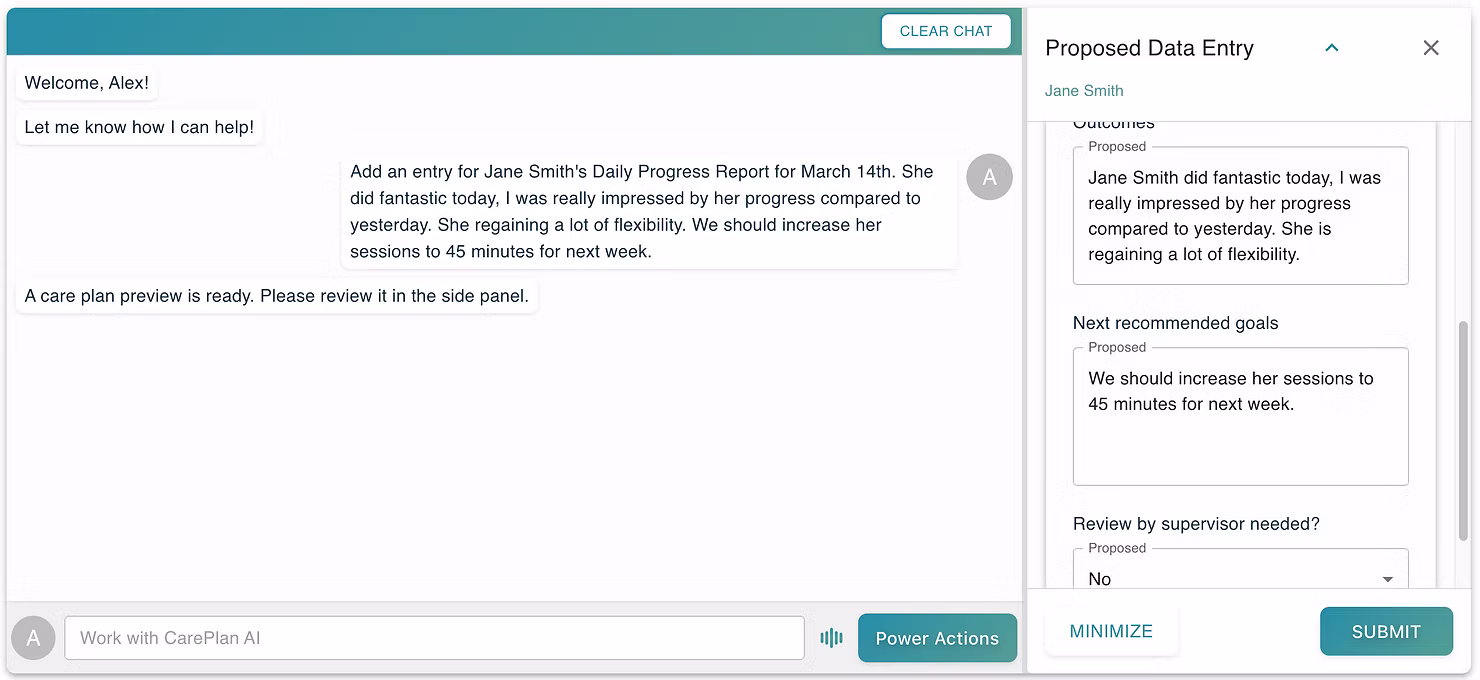Collapse the Proposed Data Entry panel with the chevron
This screenshot has width=1480, height=680.
tap(1331, 47)
